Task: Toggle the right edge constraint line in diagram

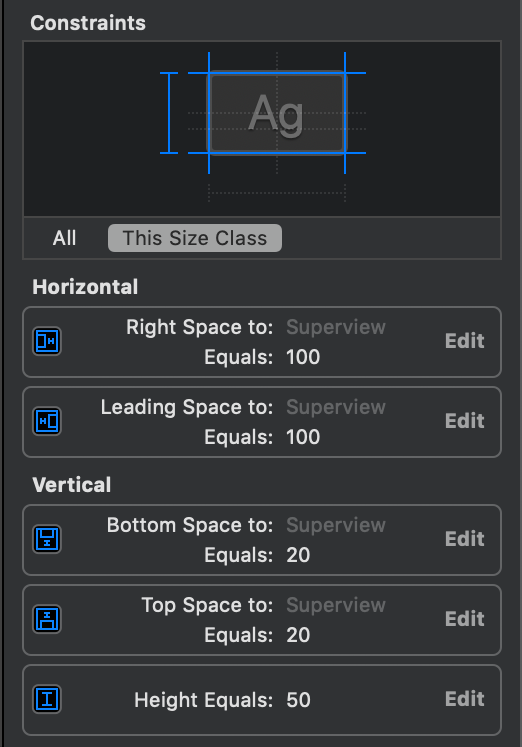Action: tap(345, 113)
